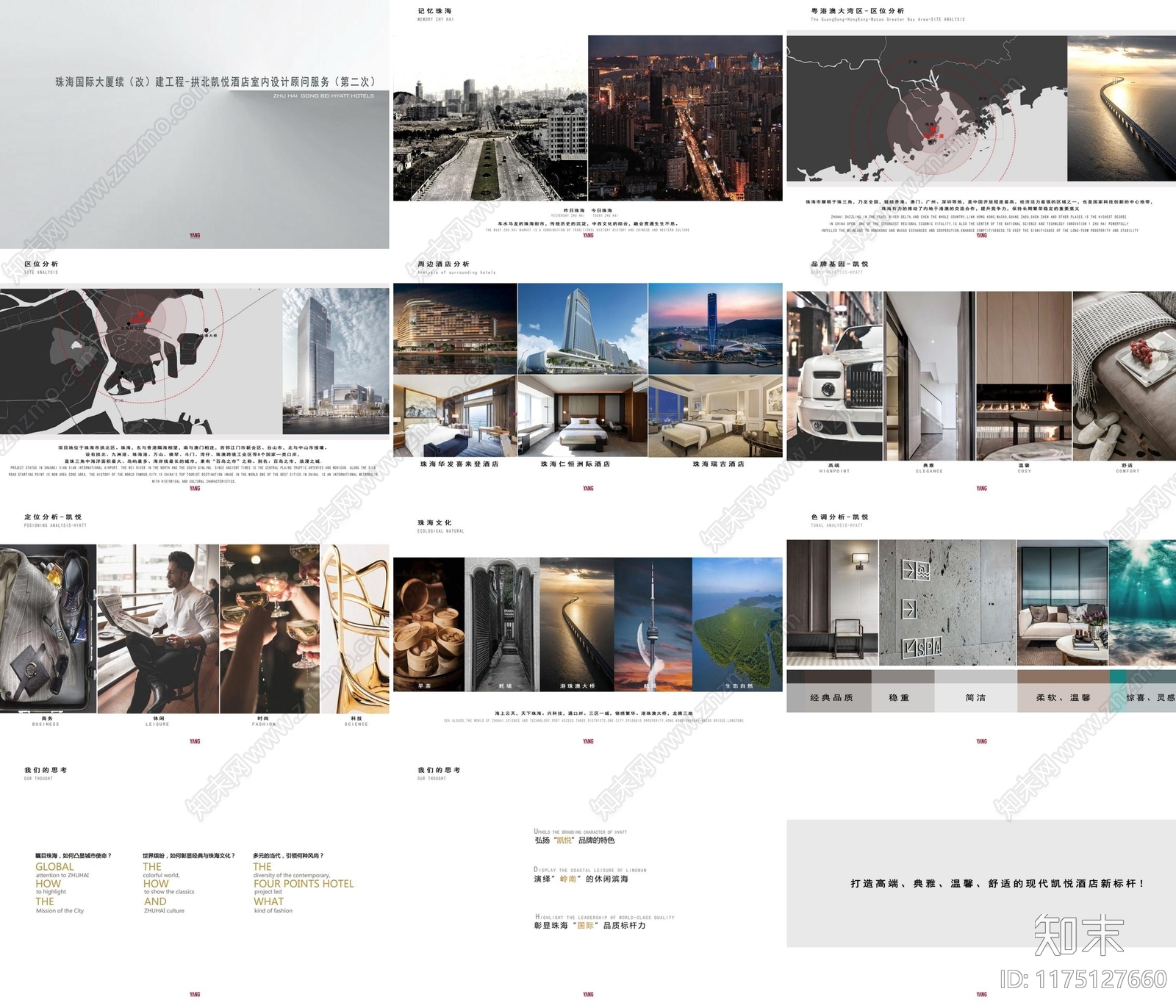Image resolution: width=1176 pixels, height=1008 pixels.
Task: Click the 珠海瑞吉酒店 label
Action: coord(719,464)
